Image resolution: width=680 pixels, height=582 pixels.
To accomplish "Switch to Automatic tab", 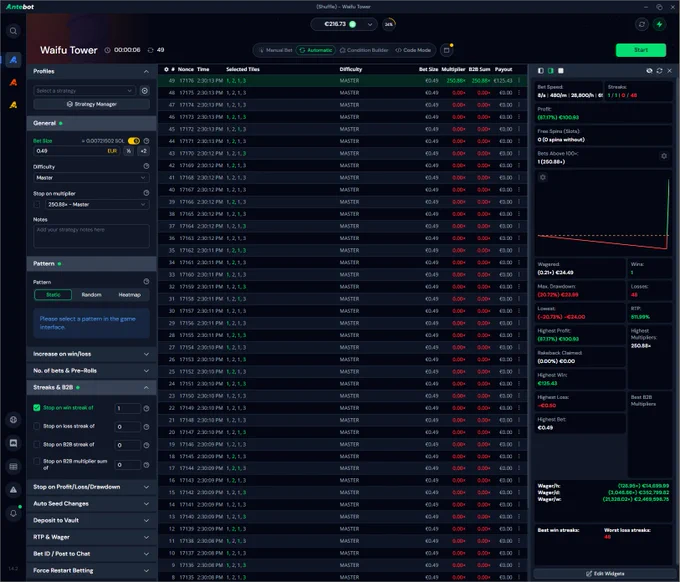I will 316,50.
